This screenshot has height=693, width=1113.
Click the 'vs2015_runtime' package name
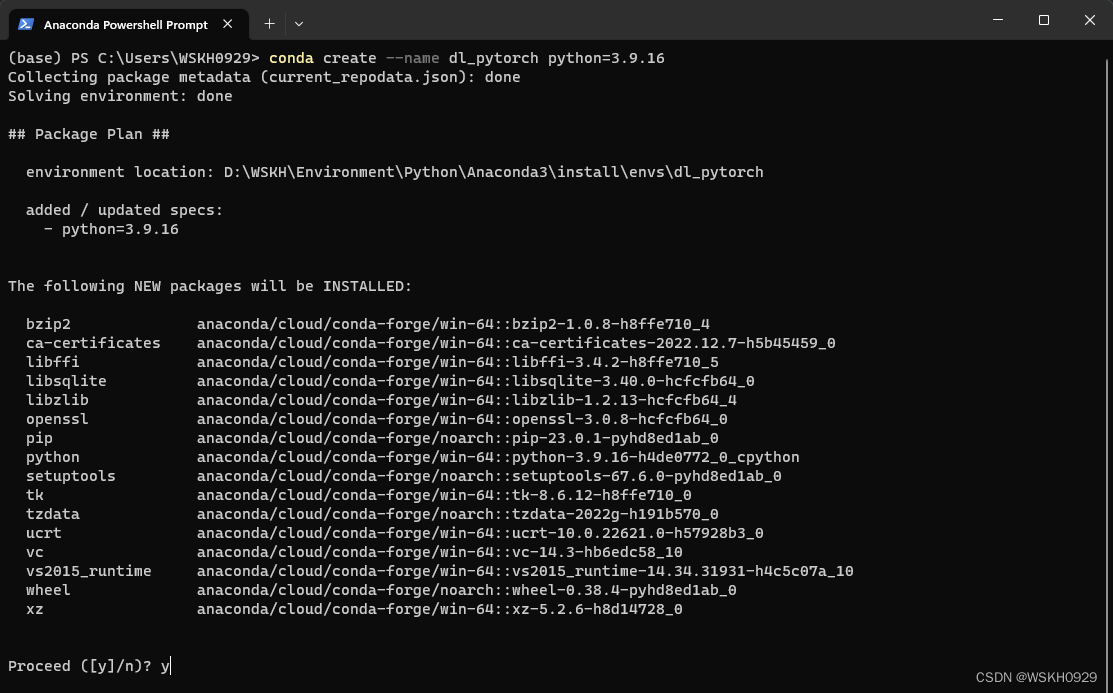[x=89, y=571]
